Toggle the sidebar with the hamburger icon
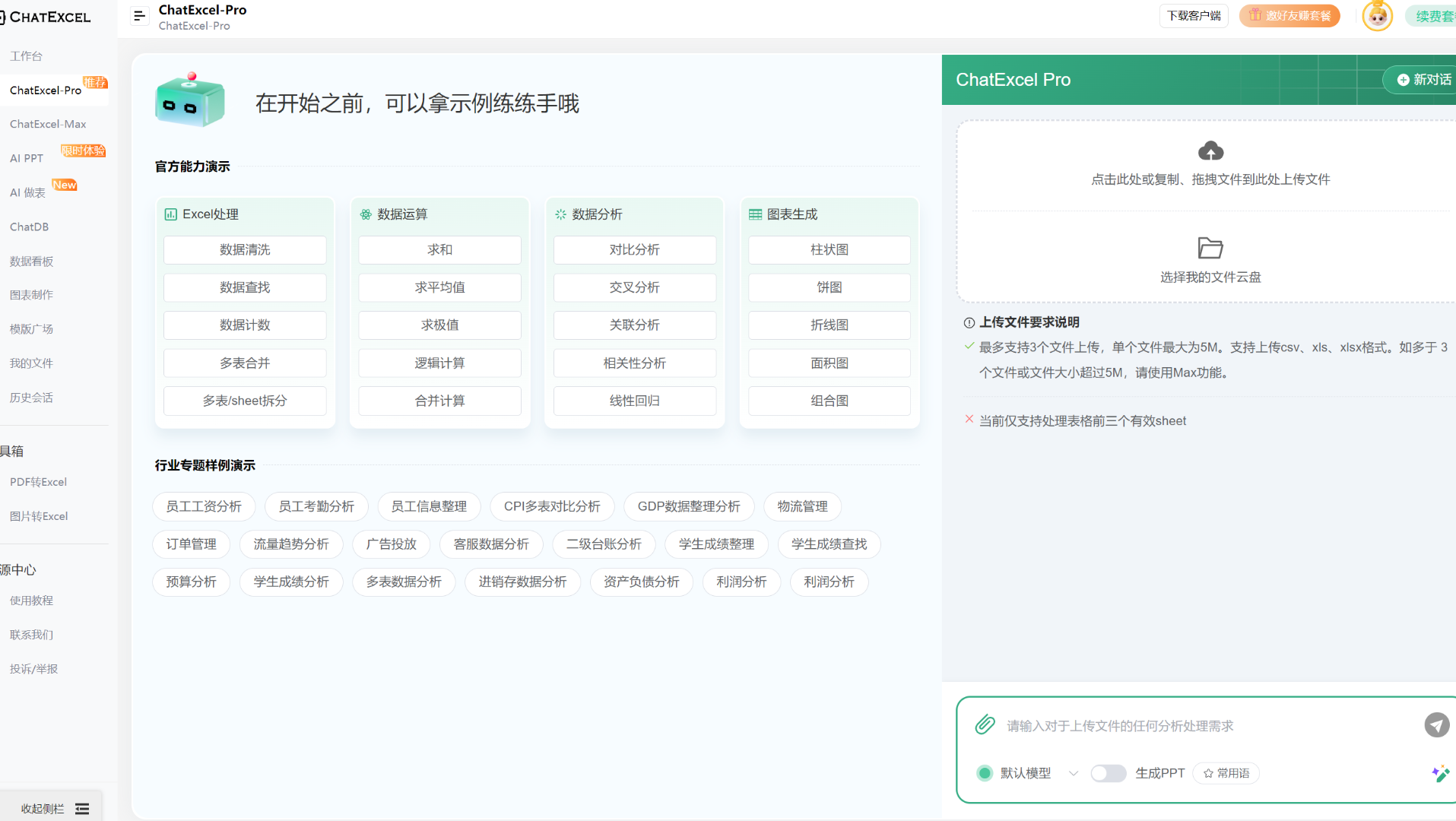 click(x=139, y=15)
